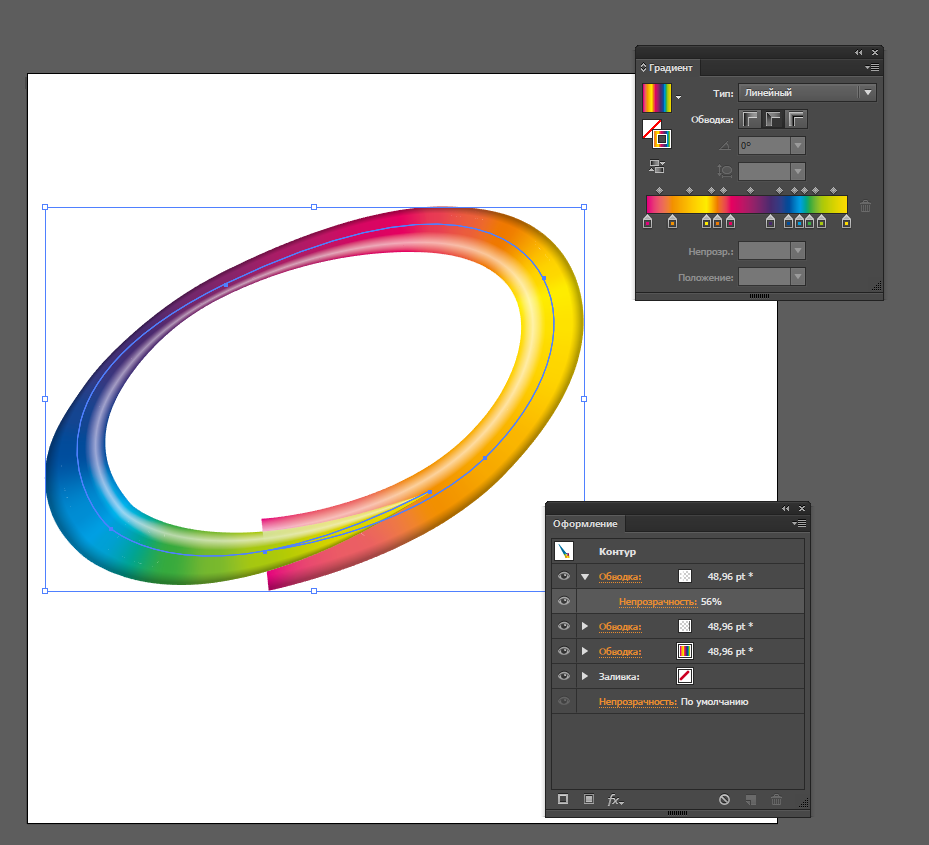The height and width of the screenshot is (845, 929).
Task: Open the Тип dropdown showing Линейный
Action: [x=807, y=92]
